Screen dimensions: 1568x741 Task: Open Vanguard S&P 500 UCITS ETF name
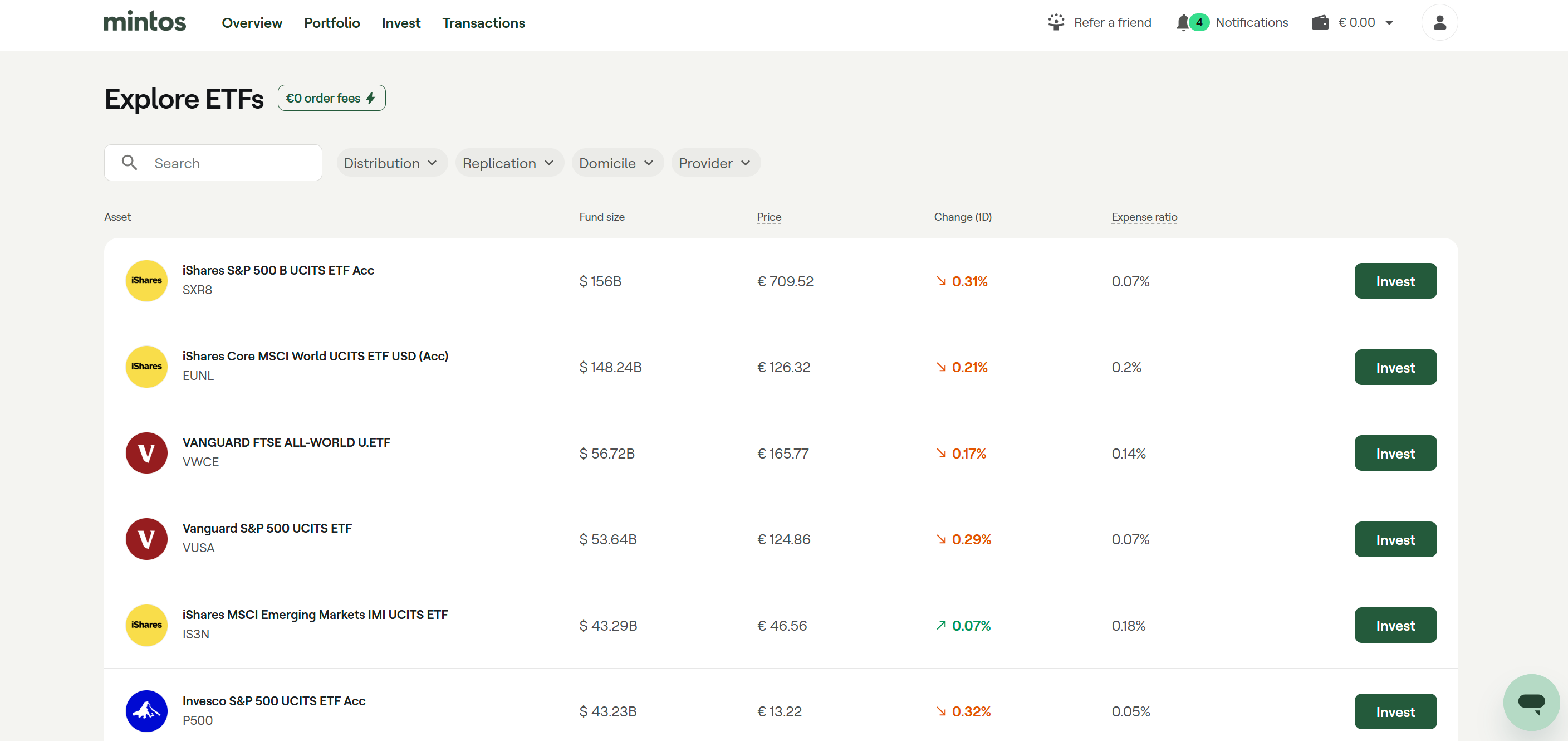(267, 529)
